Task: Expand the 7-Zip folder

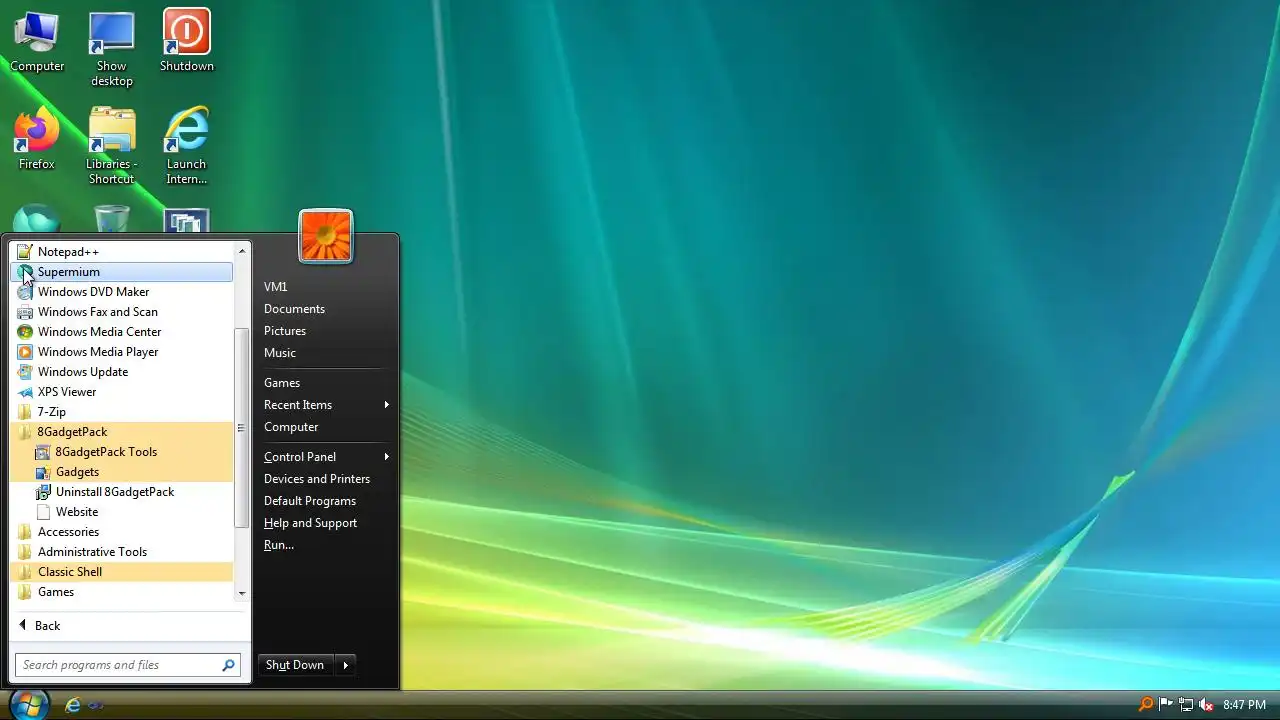Action: [121, 412]
